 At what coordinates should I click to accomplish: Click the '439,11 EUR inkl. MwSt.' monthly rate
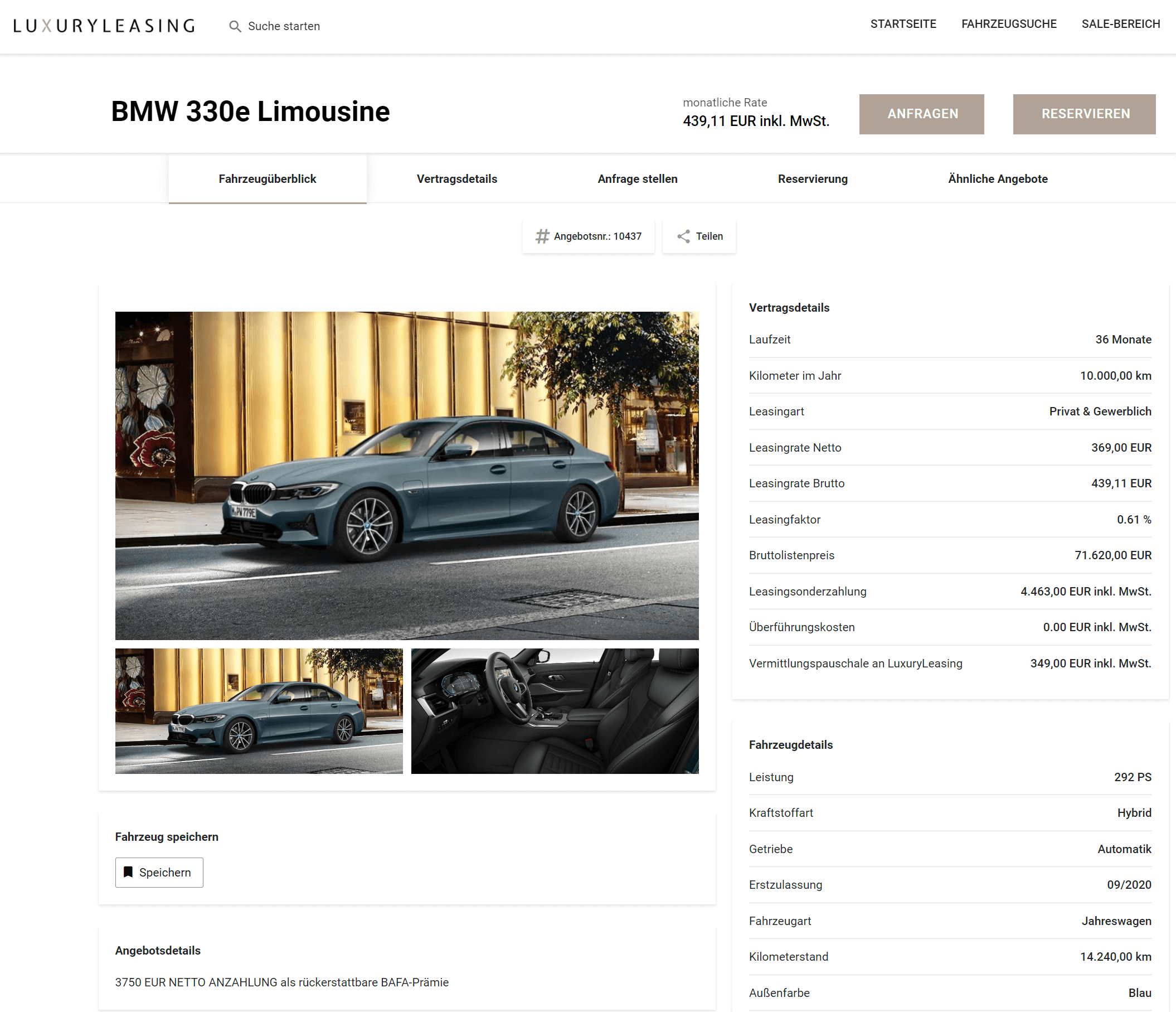tap(756, 121)
